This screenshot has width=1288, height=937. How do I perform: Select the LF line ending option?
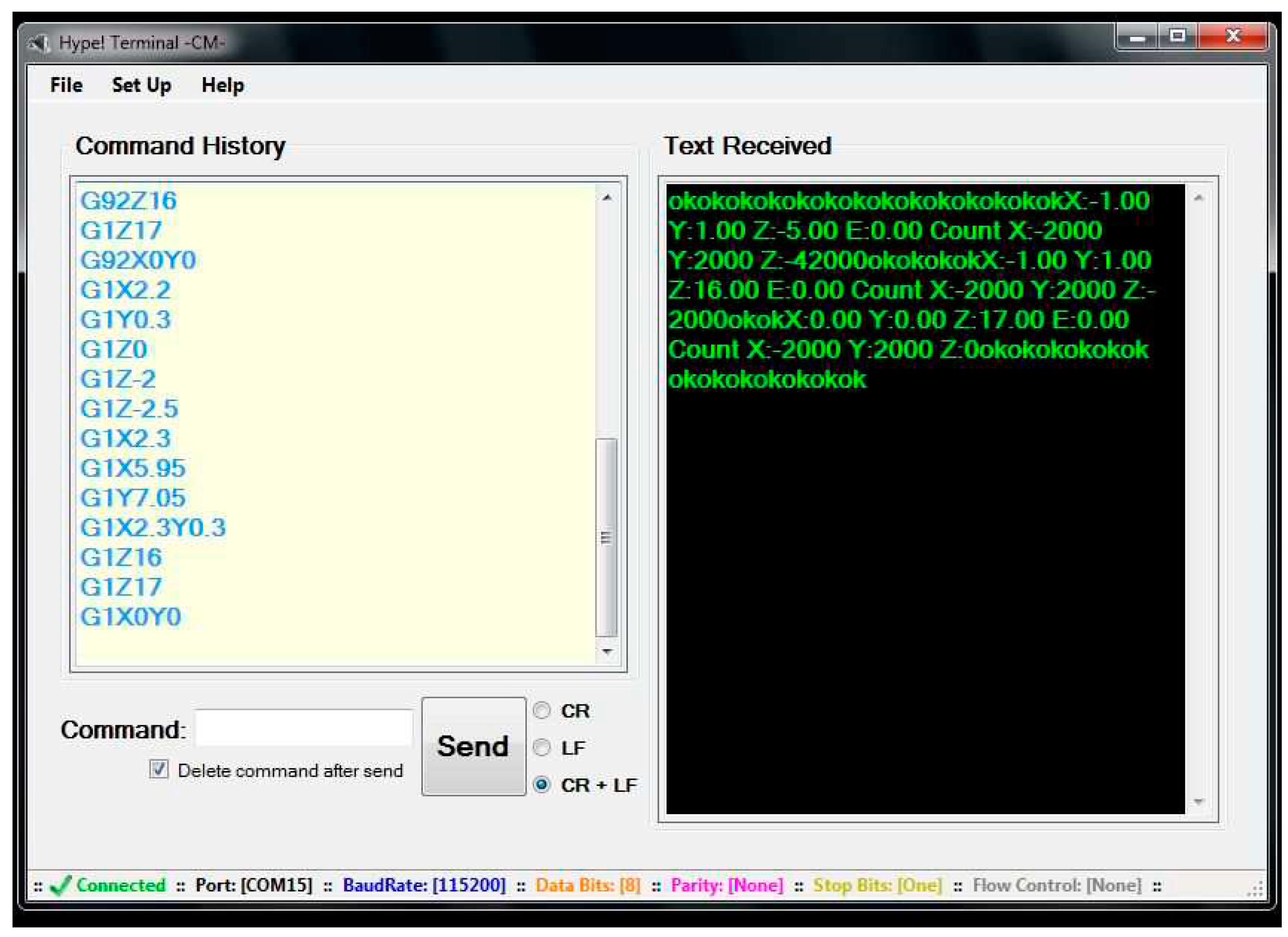(542, 747)
